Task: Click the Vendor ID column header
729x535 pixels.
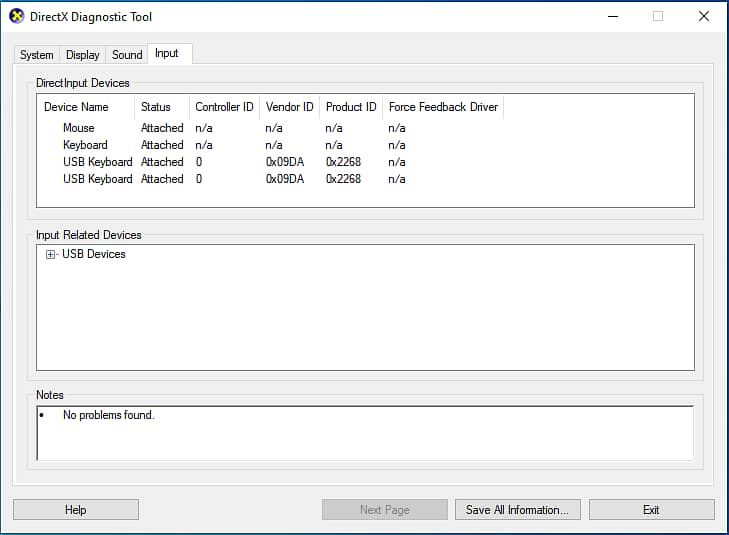Action: pos(290,107)
